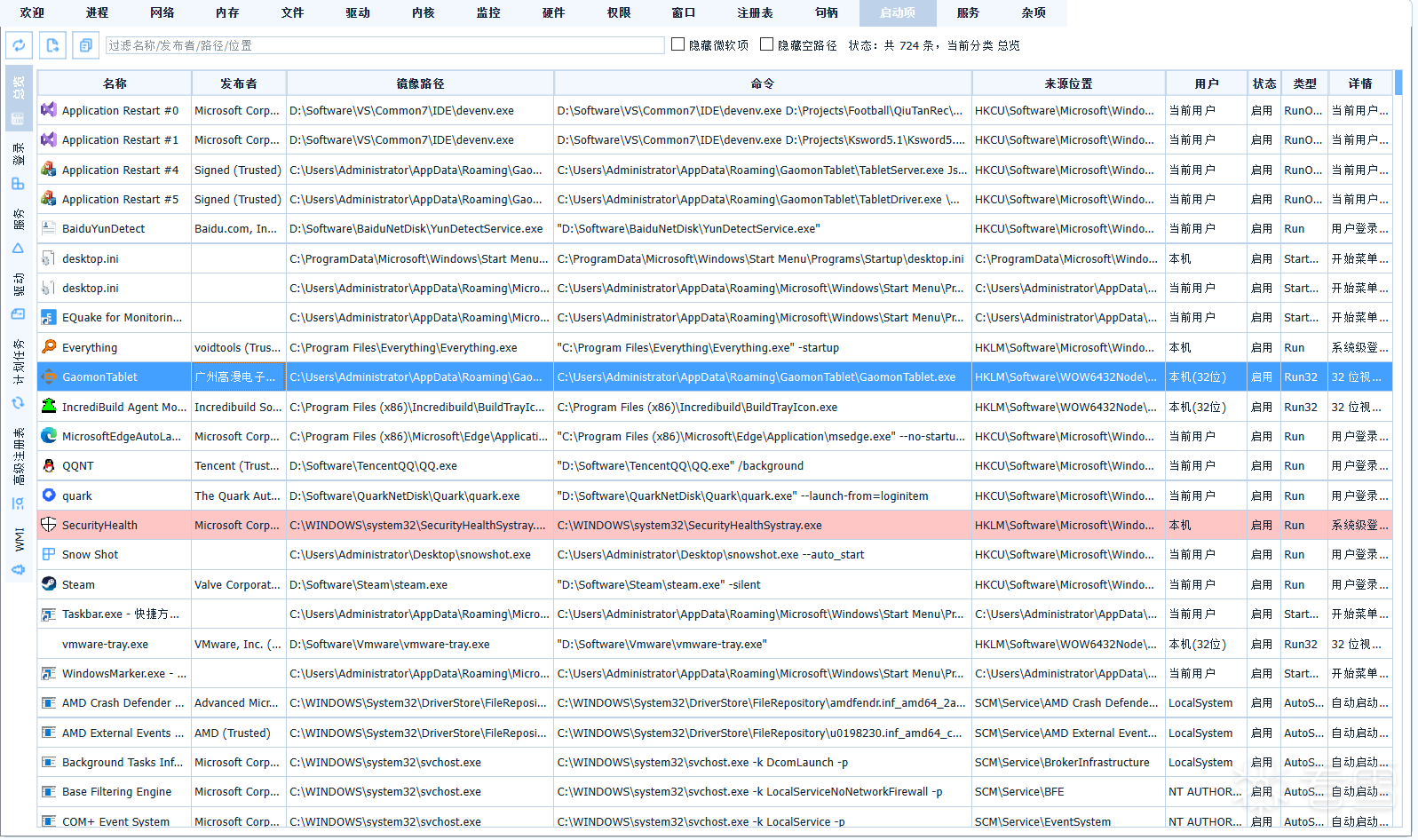Sort by the 来源位置 column header
The height and width of the screenshot is (840, 1418).
1069,83
